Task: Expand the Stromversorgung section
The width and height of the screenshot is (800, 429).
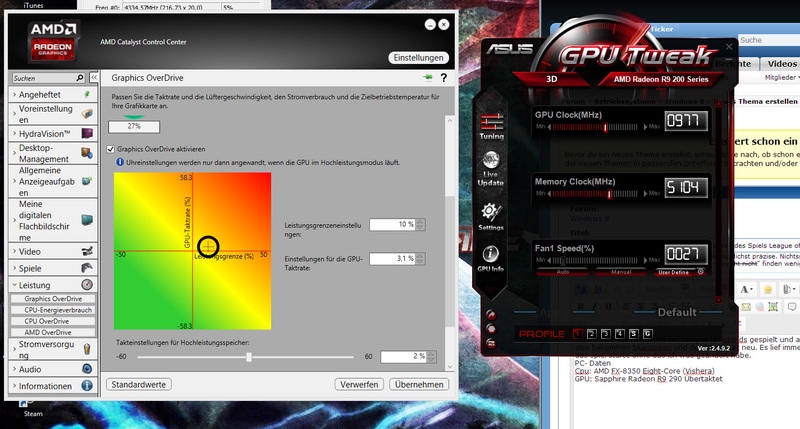Action: coord(53,349)
